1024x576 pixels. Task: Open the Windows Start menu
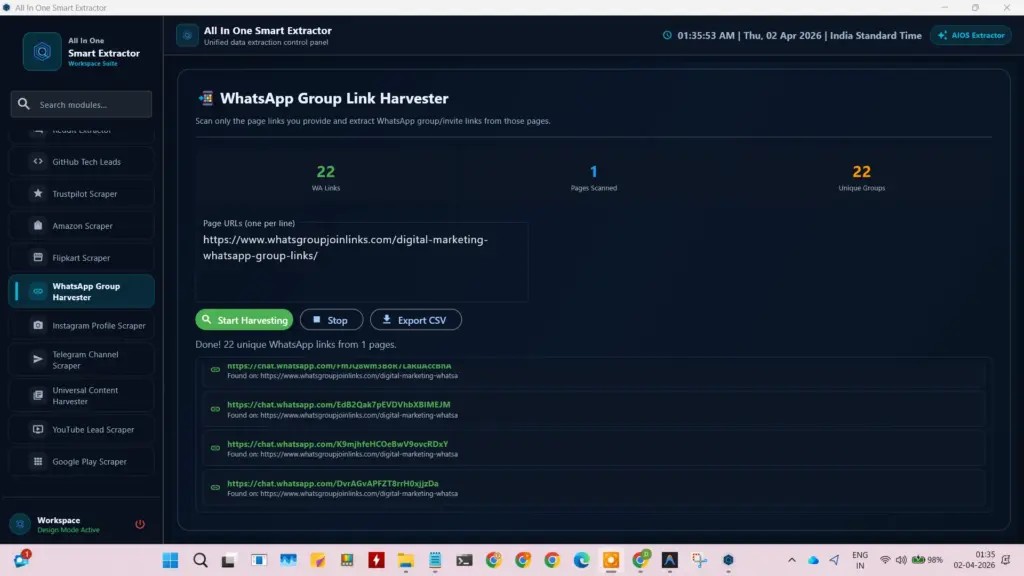tap(170, 560)
